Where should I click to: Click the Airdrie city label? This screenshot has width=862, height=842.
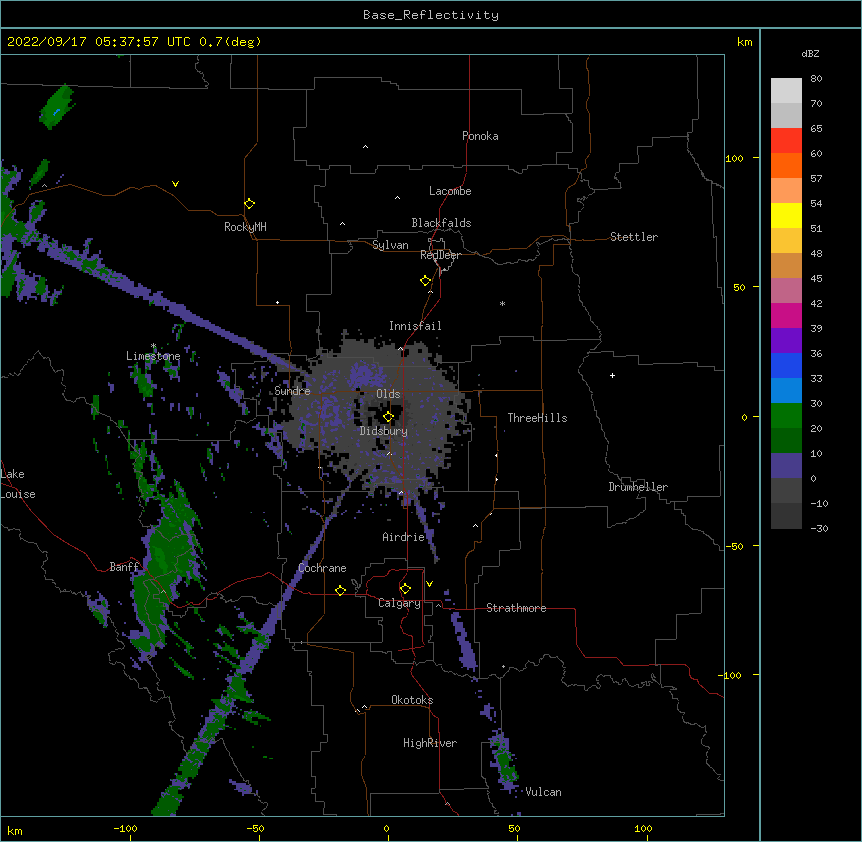click(x=403, y=537)
